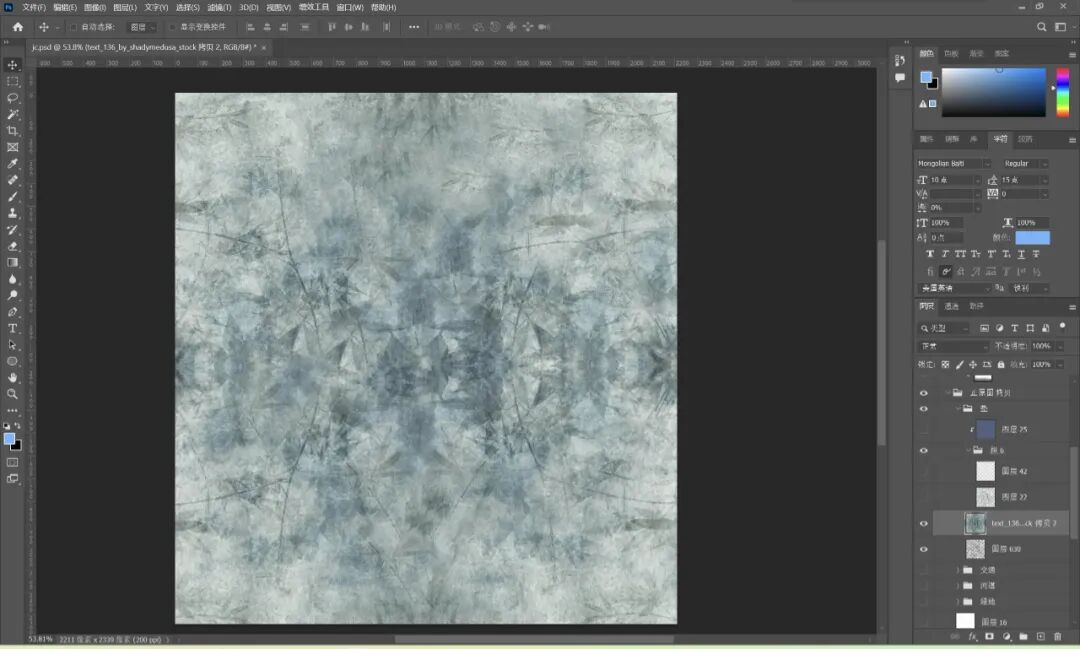Select the Crop tool
Viewport: 1080px width, 649px height.
12,131
